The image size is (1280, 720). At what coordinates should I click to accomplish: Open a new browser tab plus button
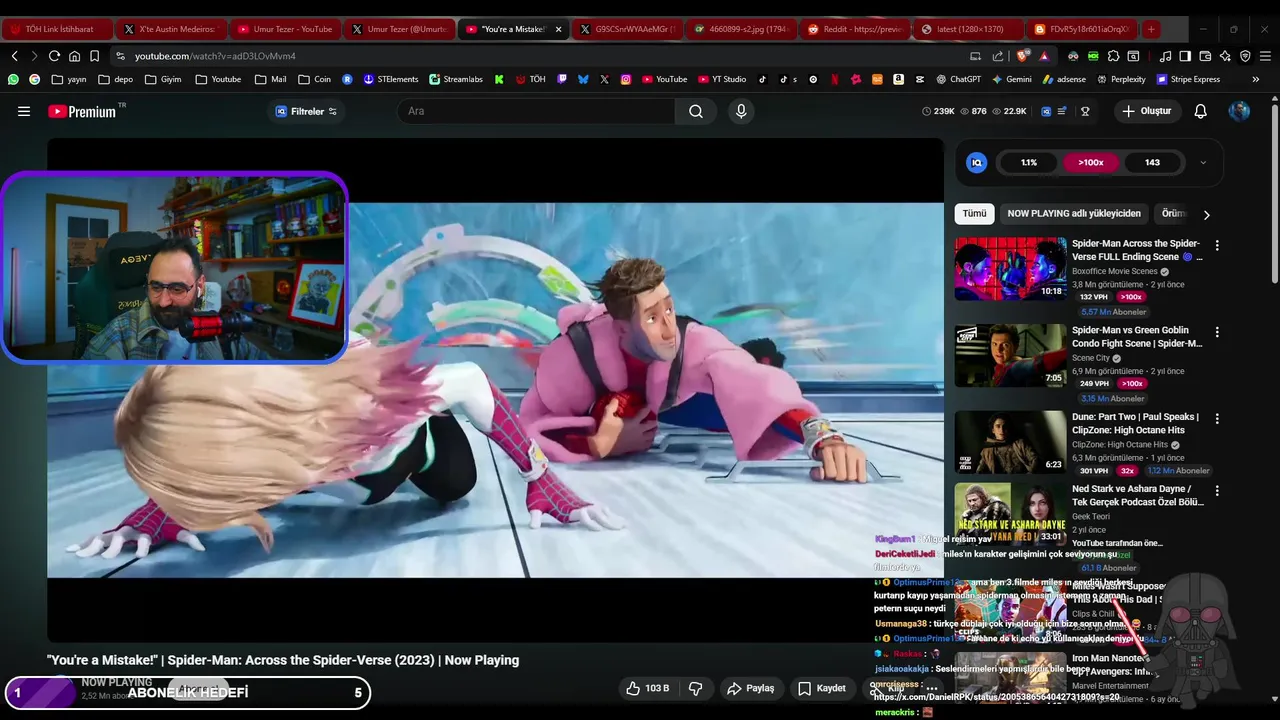[x=1151, y=29]
